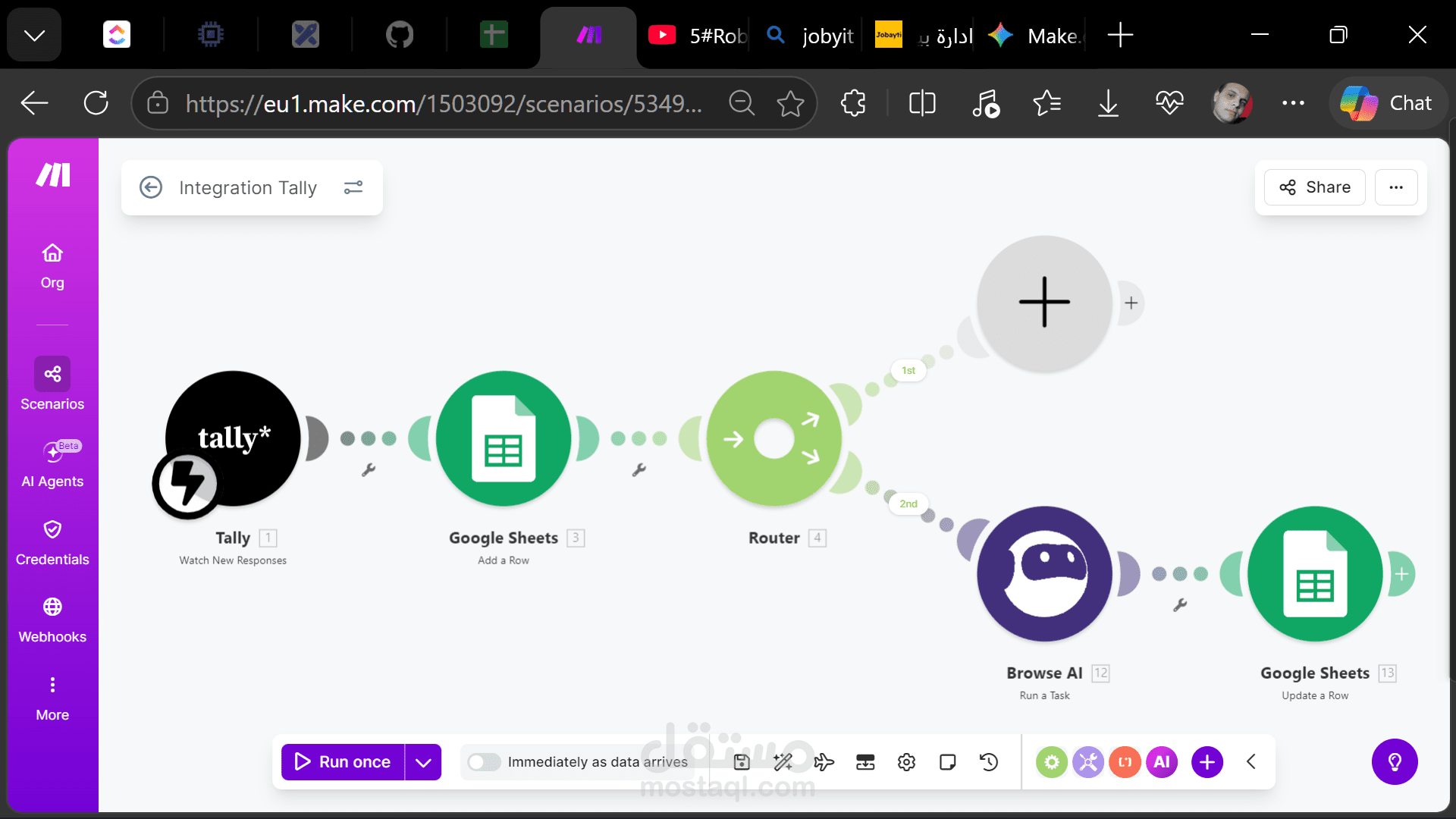Screen dimensions: 1456x819
Task: Click the Share button
Action: (x=1315, y=187)
